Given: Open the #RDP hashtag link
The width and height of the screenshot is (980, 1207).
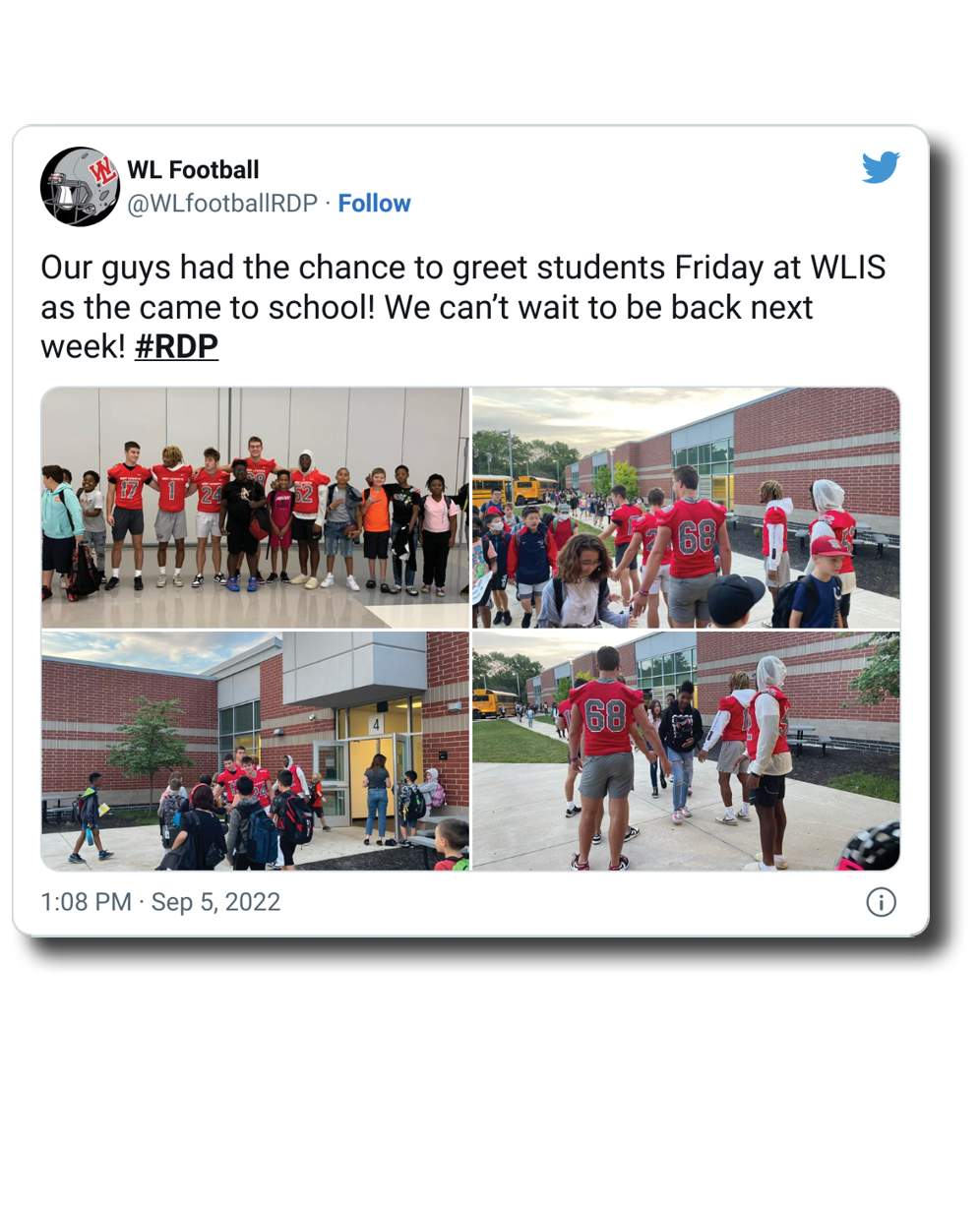Looking at the screenshot, I should click(176, 346).
